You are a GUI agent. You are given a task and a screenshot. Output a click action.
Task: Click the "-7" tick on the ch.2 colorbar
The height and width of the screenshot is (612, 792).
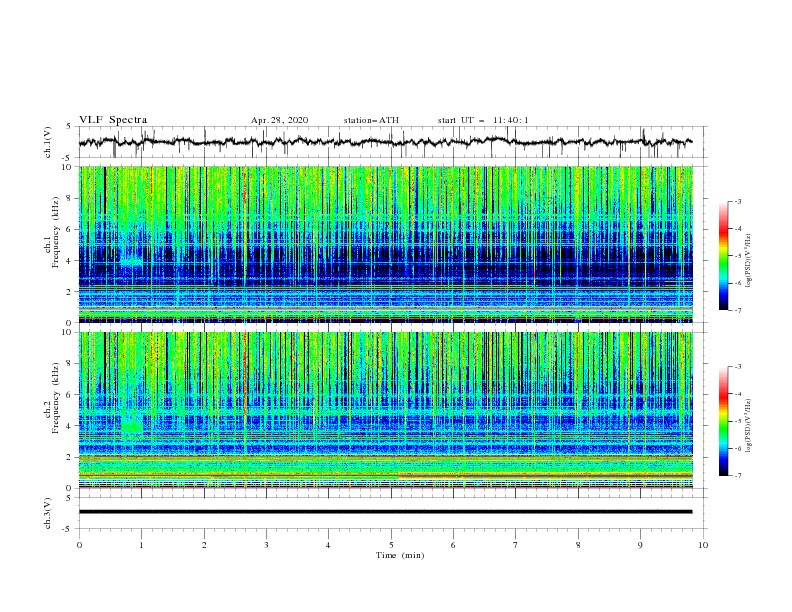click(x=738, y=476)
